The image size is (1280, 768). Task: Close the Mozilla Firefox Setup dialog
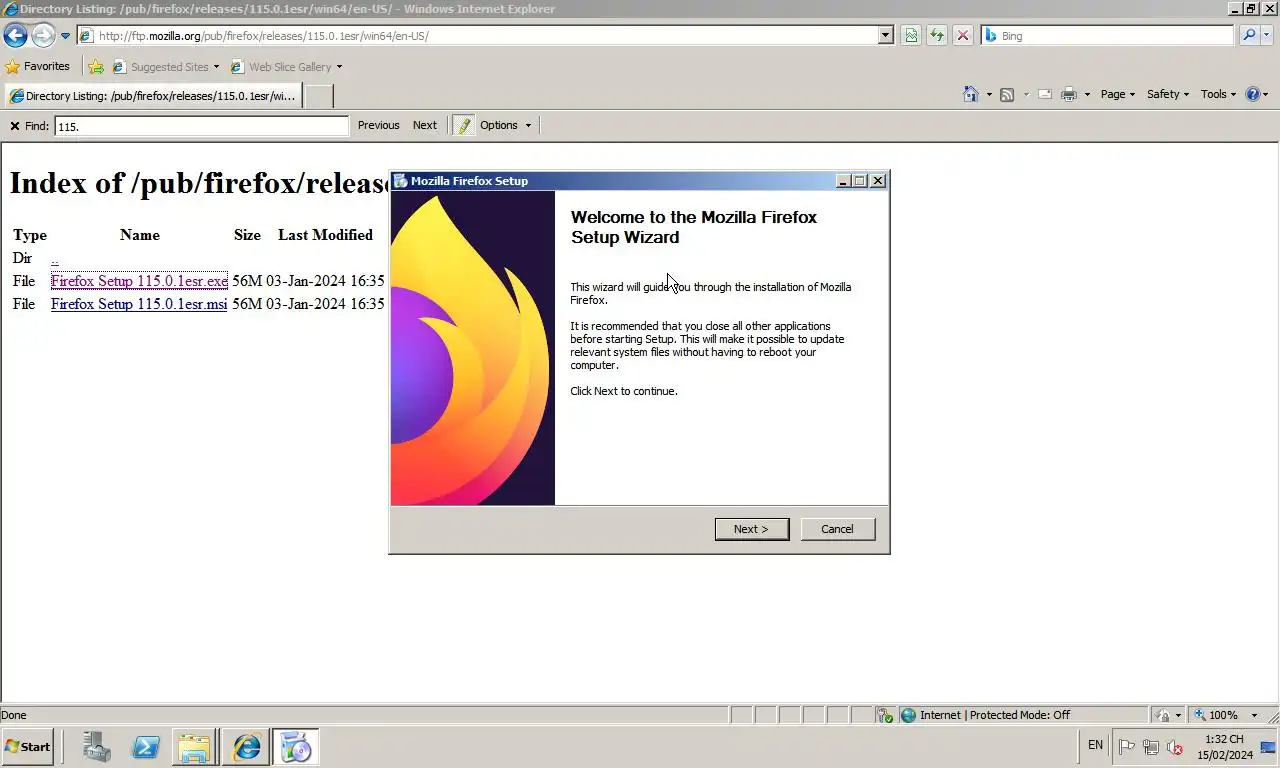(878, 181)
